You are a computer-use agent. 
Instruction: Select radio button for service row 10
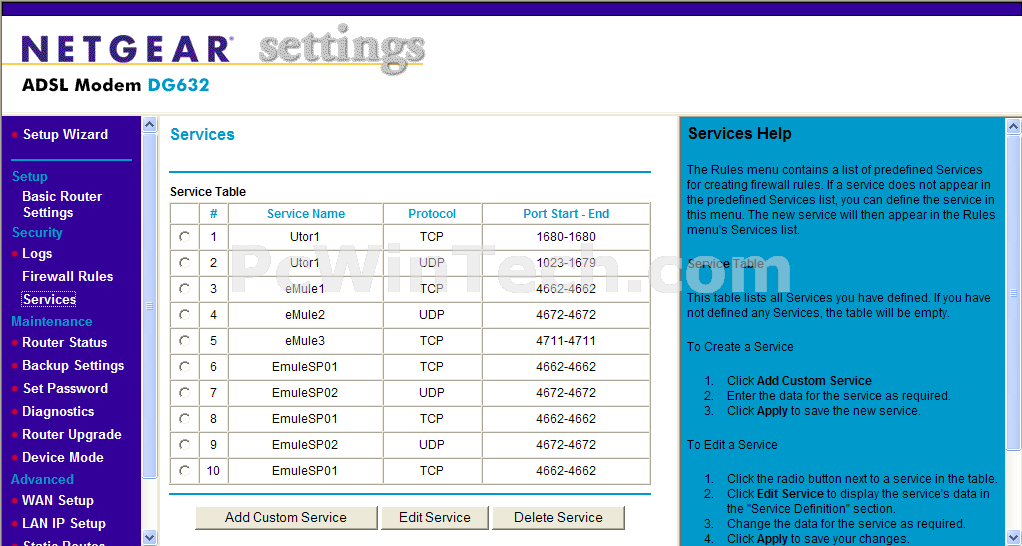click(x=184, y=471)
